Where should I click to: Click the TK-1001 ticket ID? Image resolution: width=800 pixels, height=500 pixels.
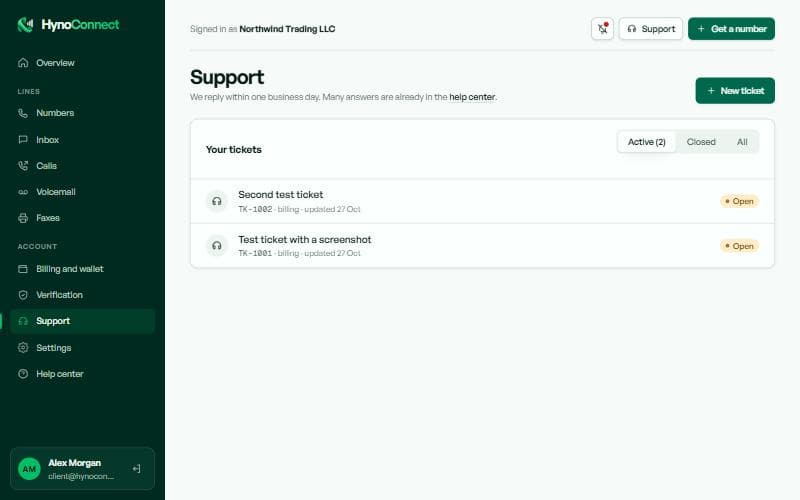pos(255,253)
